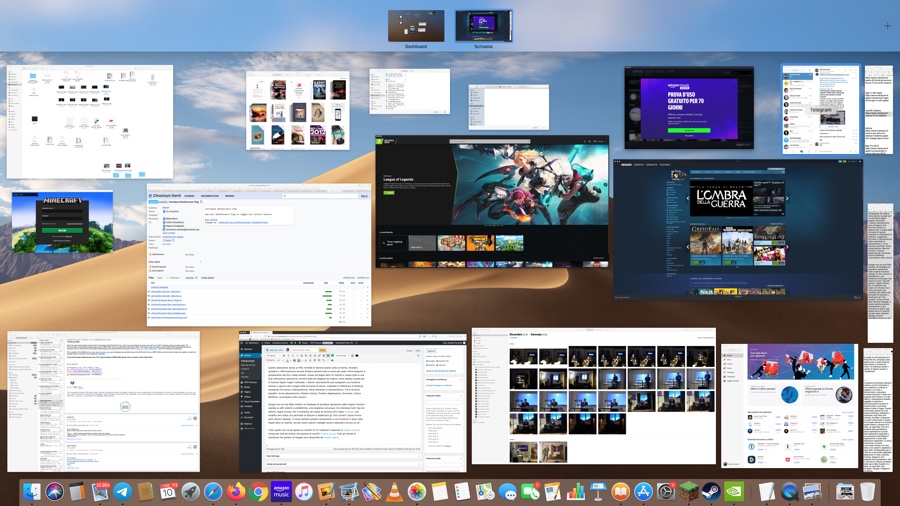Open the Minecraft Dock icon
Image resolution: width=900 pixels, height=506 pixels.
point(688,492)
